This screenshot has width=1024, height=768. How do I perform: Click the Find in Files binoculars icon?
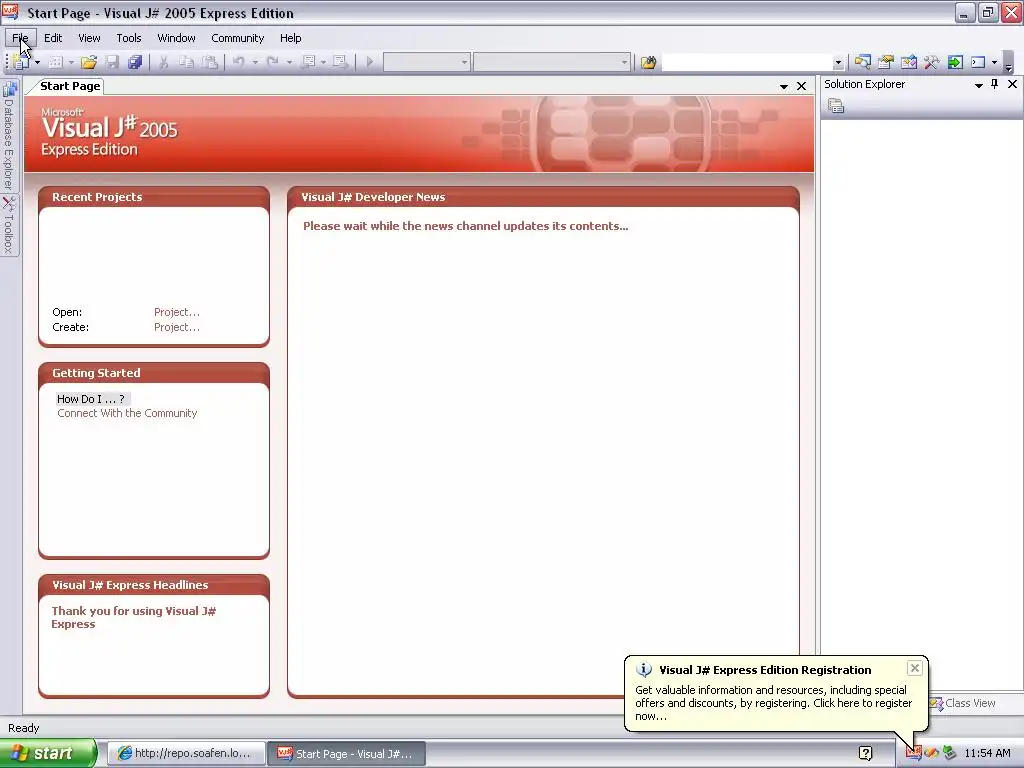[x=648, y=62]
